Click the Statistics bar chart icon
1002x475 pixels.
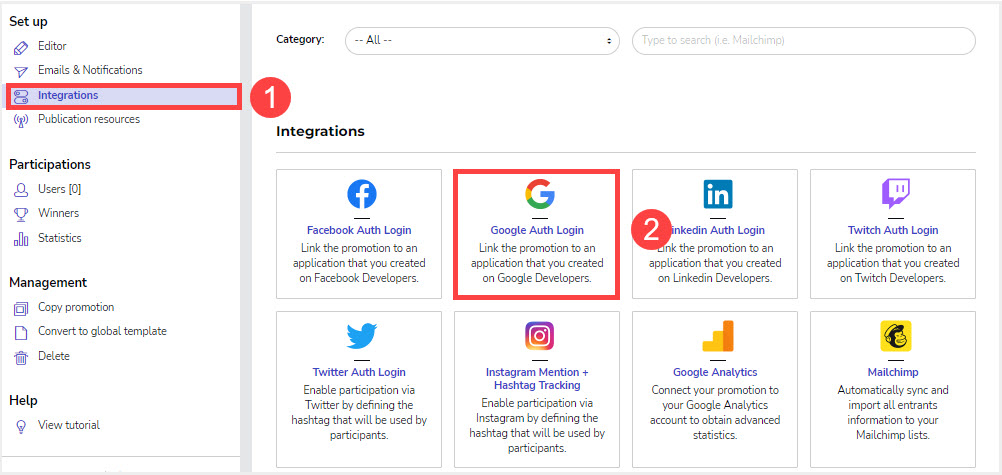pos(21,239)
